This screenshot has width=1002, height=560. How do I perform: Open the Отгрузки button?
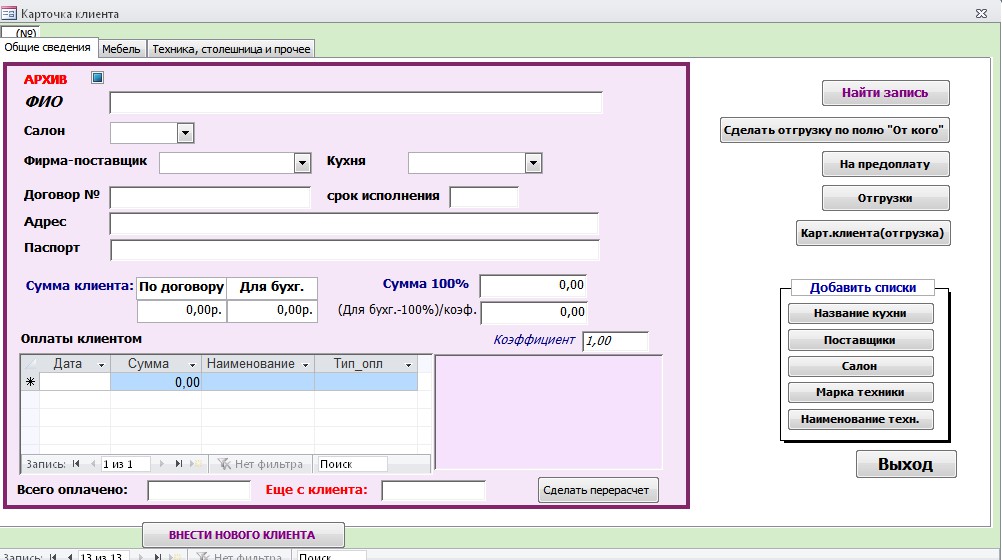coord(885,198)
